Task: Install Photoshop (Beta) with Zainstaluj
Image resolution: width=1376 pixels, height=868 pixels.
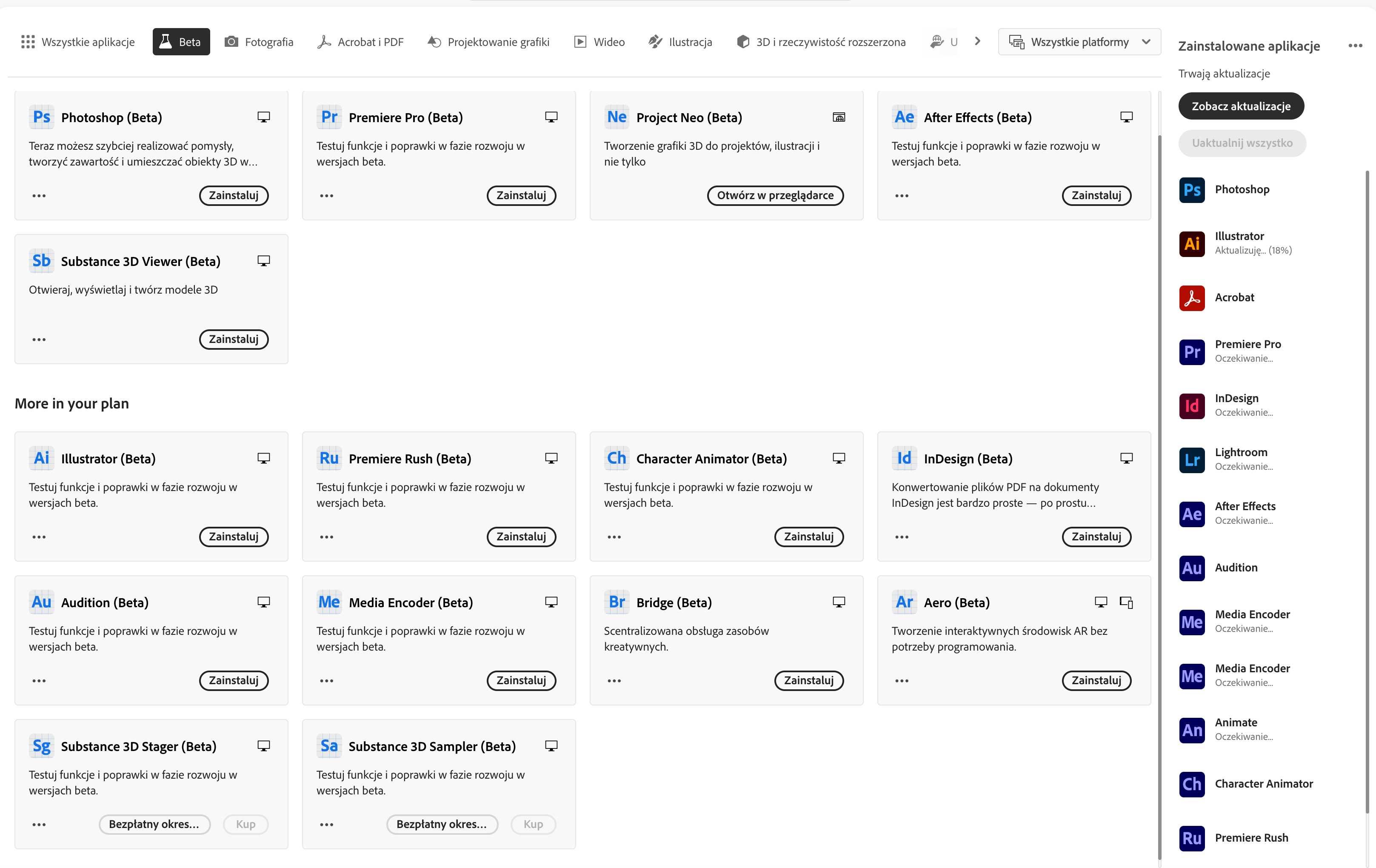Action: (x=234, y=195)
